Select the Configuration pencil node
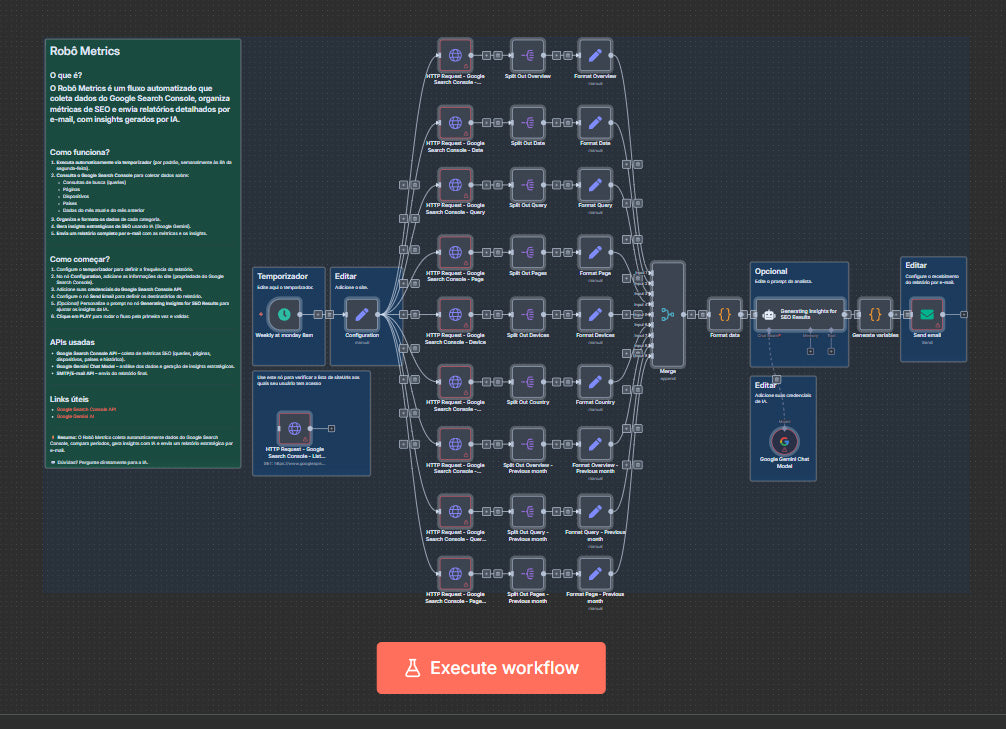This screenshot has width=1006, height=729. [361, 314]
